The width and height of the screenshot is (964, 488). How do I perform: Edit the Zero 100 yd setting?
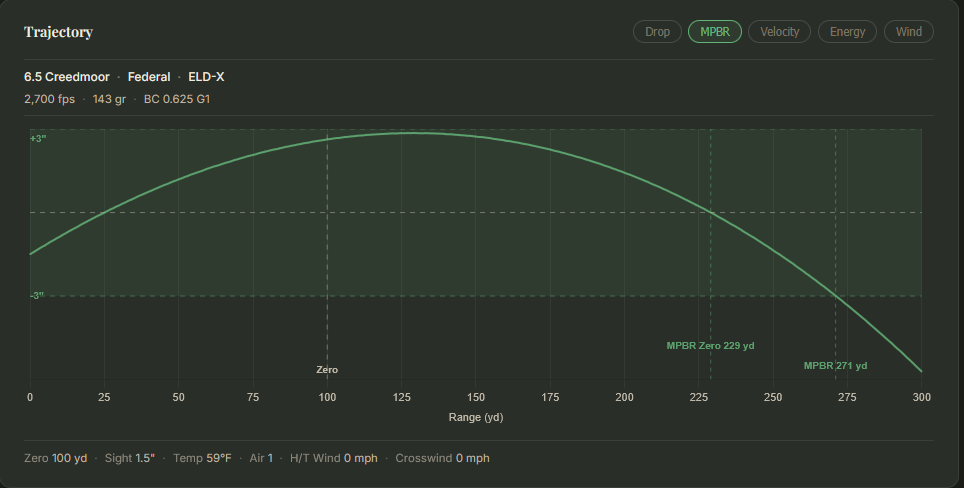click(55, 458)
